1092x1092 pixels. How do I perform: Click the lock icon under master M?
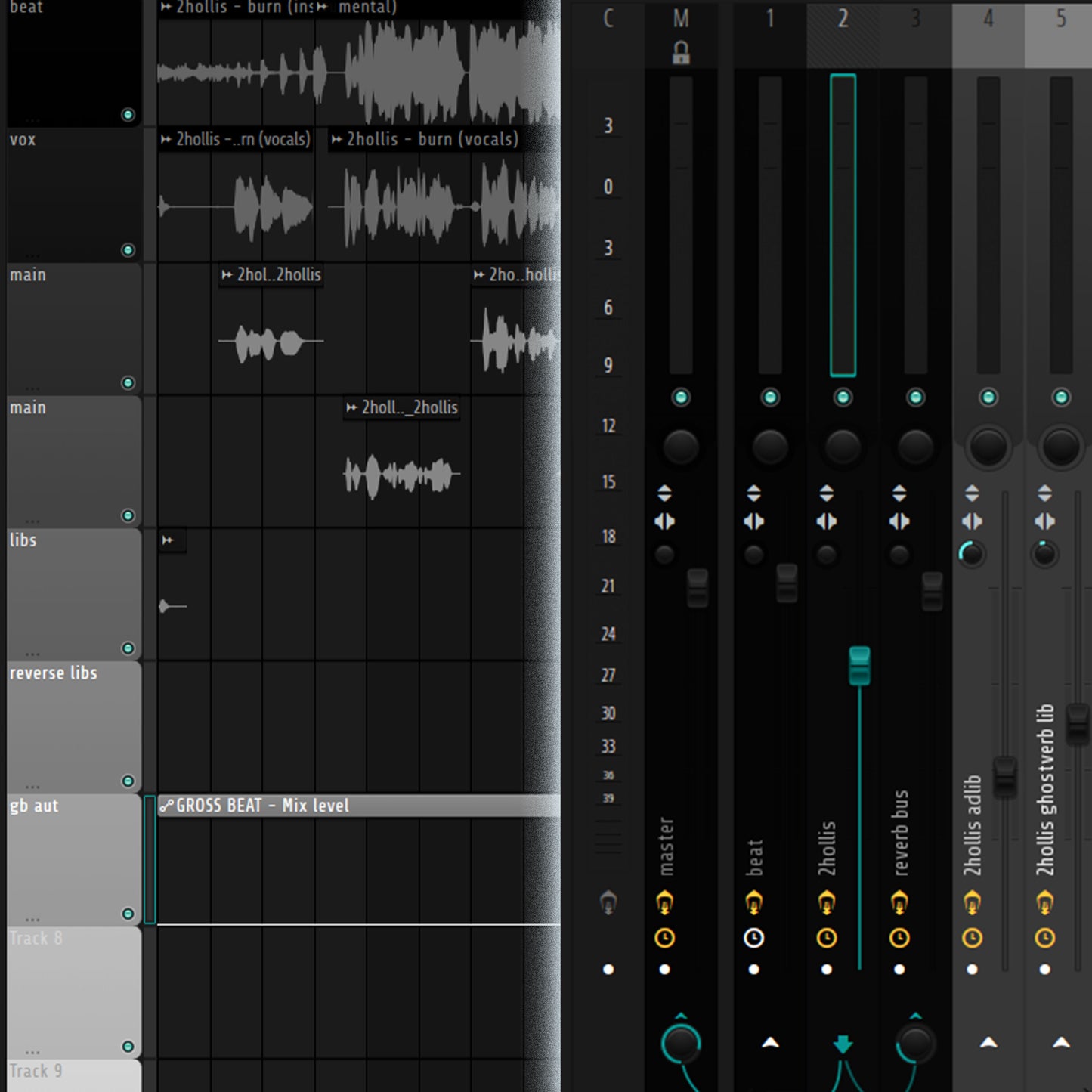[x=681, y=53]
